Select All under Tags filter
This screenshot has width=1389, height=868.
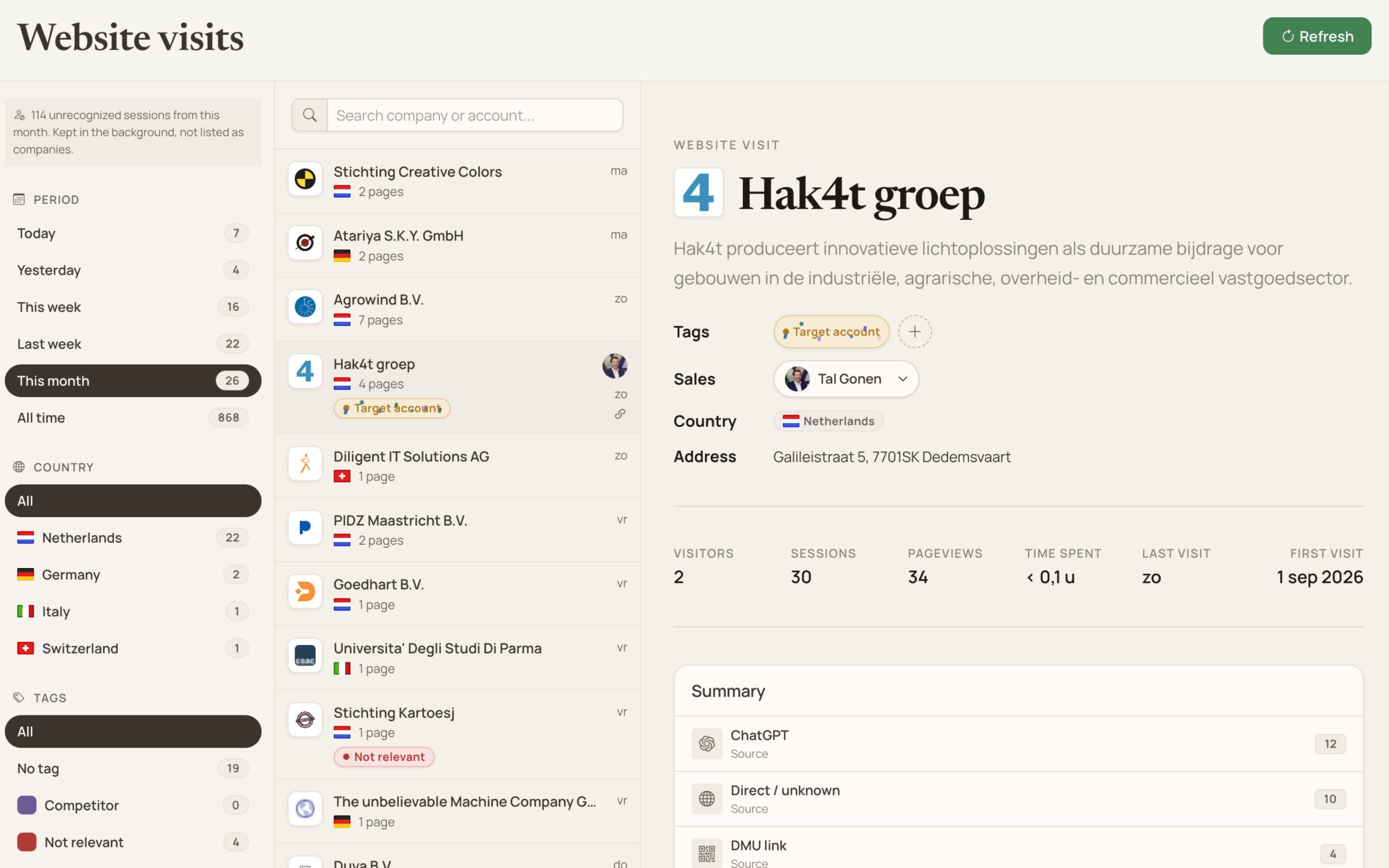[132, 731]
